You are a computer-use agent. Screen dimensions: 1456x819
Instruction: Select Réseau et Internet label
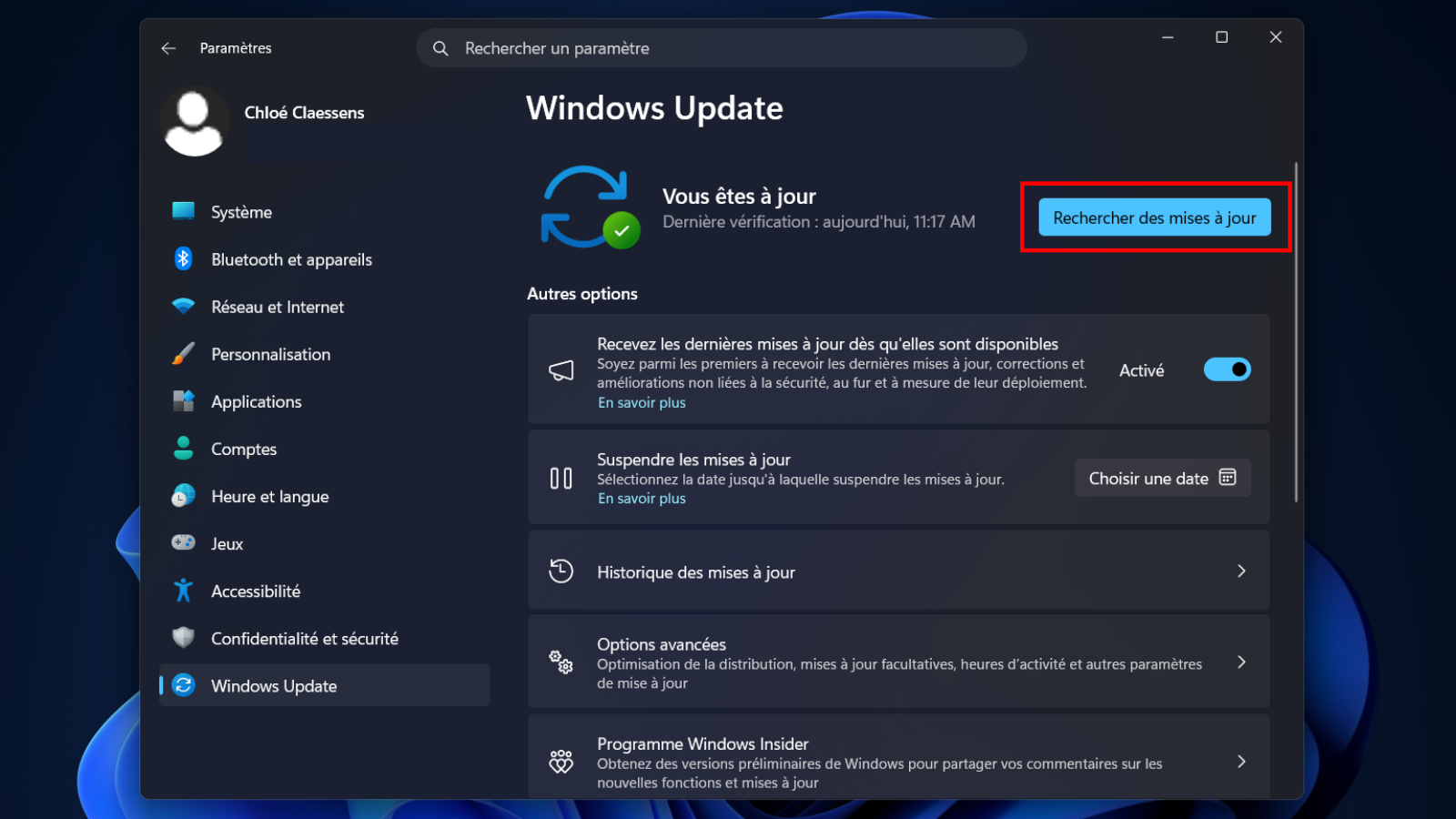[278, 307]
